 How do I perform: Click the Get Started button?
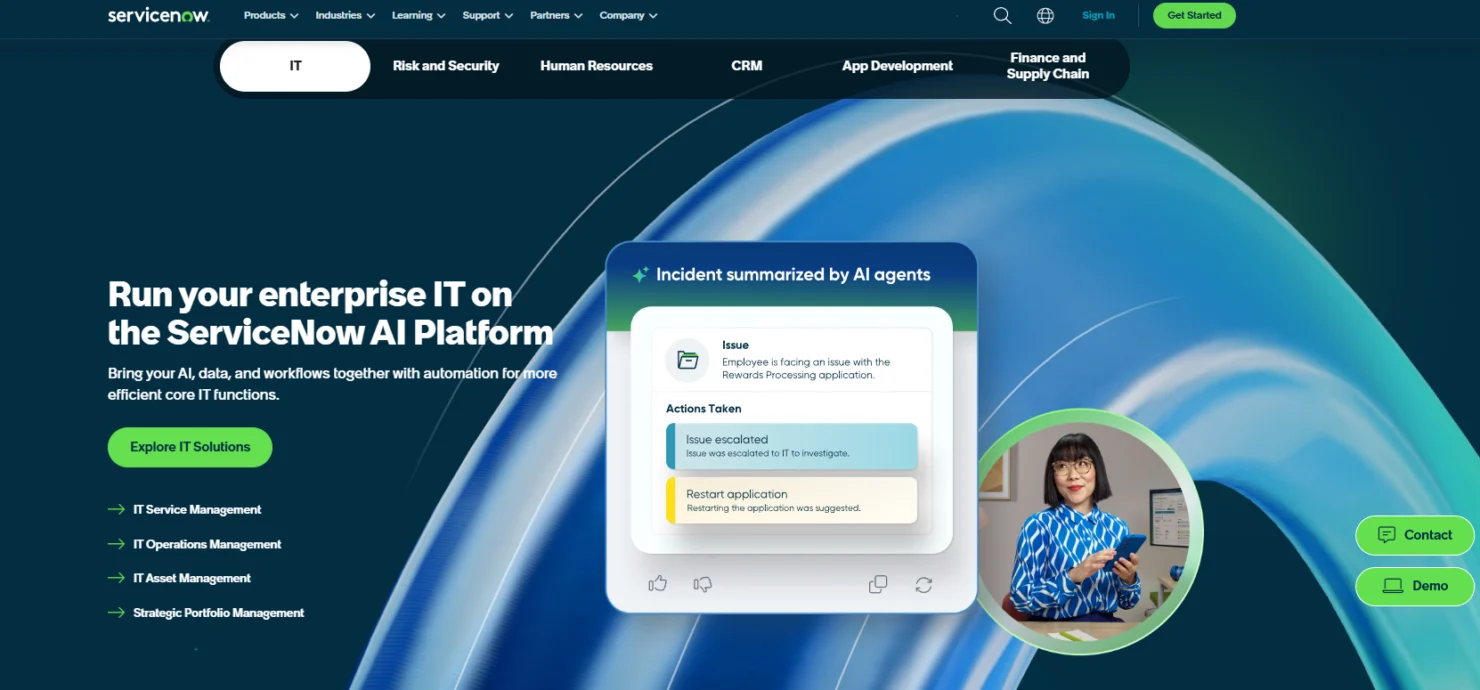[x=1194, y=15]
